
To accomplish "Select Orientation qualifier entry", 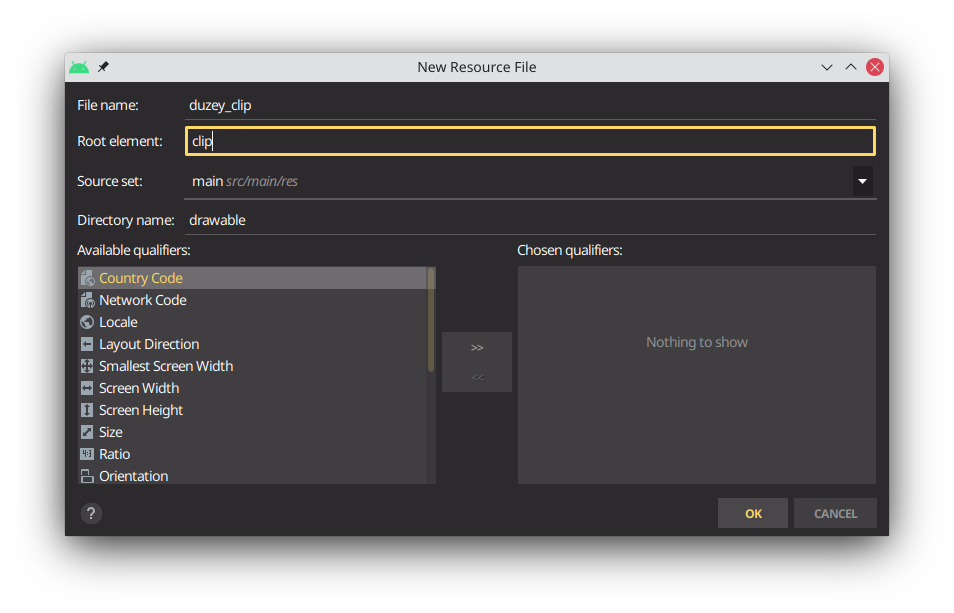I will pos(253,476).
